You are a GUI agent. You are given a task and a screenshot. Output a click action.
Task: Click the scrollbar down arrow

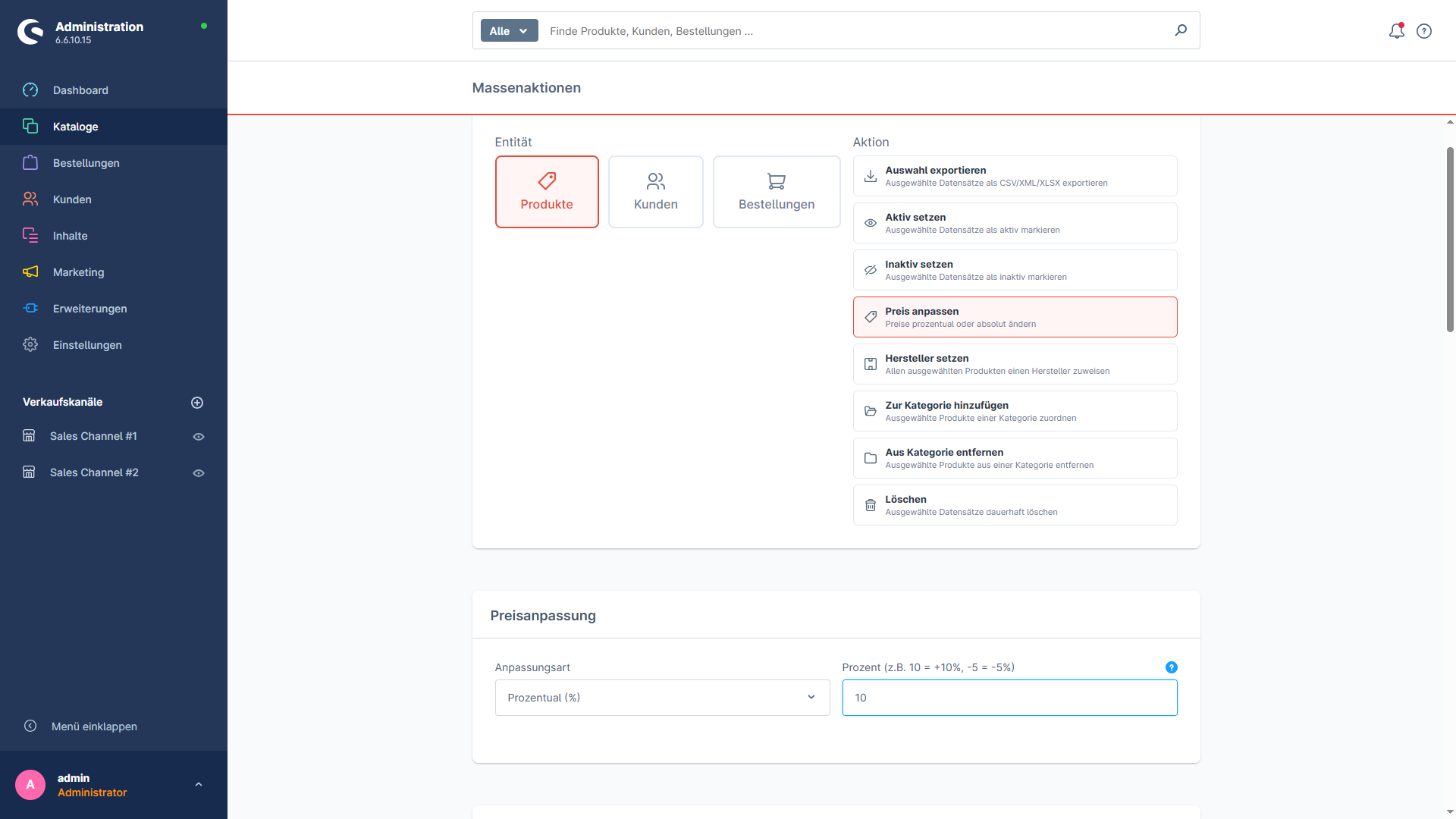[x=1450, y=812]
